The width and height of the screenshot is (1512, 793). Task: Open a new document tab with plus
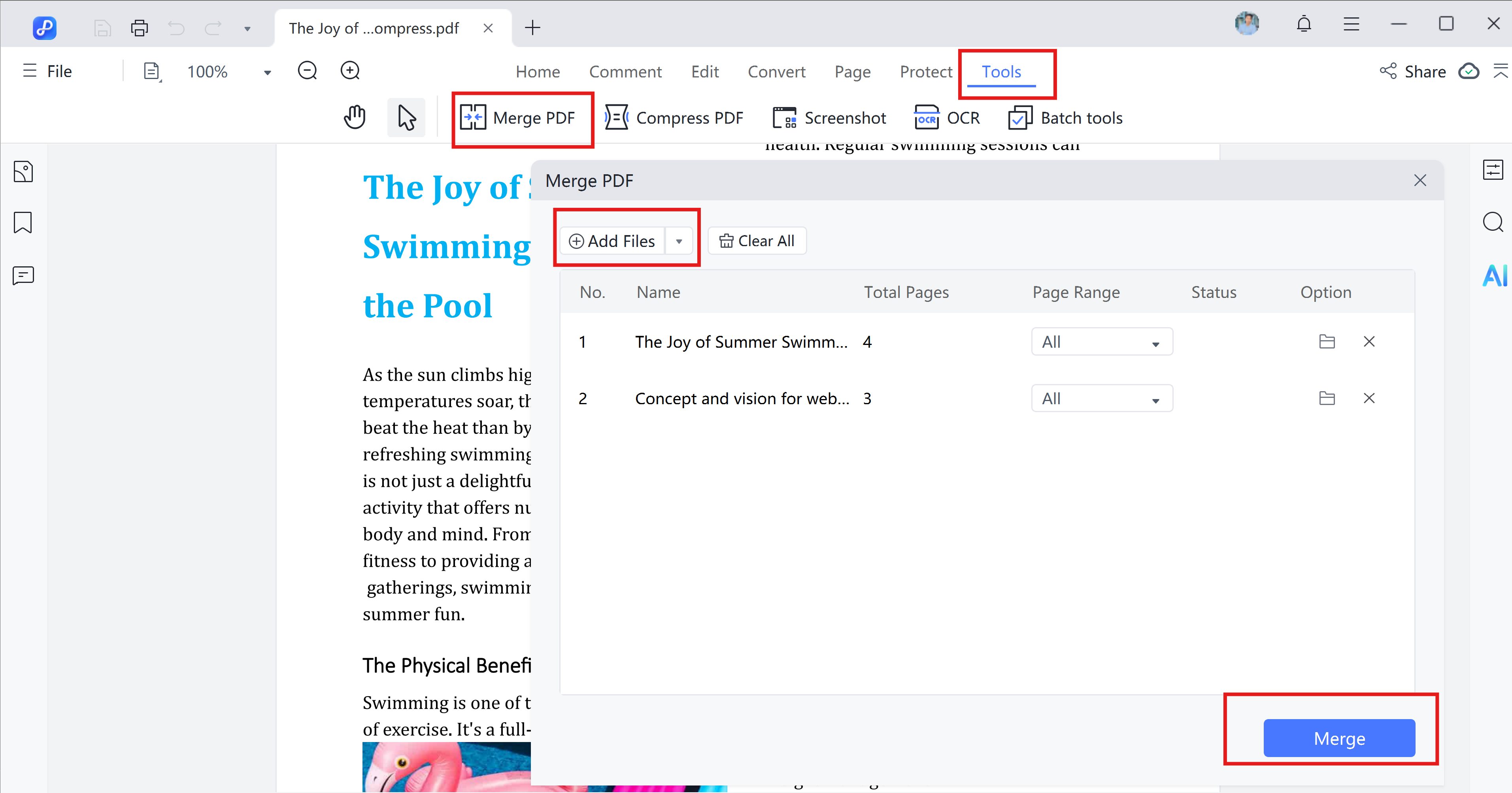(532, 28)
